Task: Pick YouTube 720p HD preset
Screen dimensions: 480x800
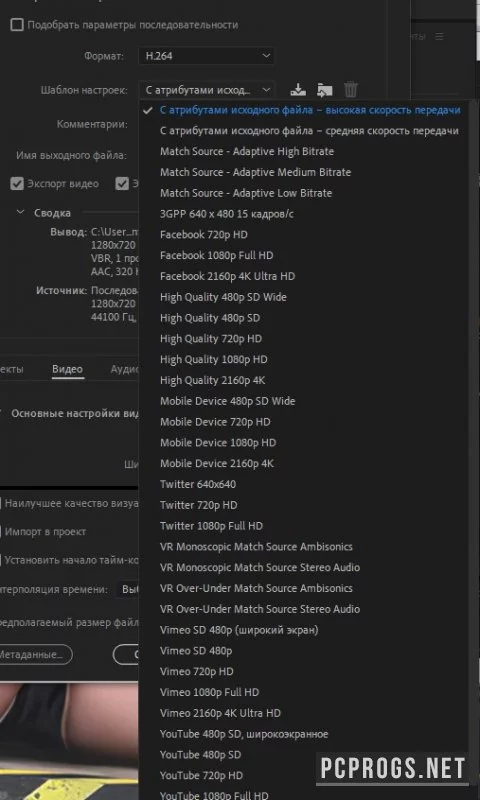Action: [201, 776]
